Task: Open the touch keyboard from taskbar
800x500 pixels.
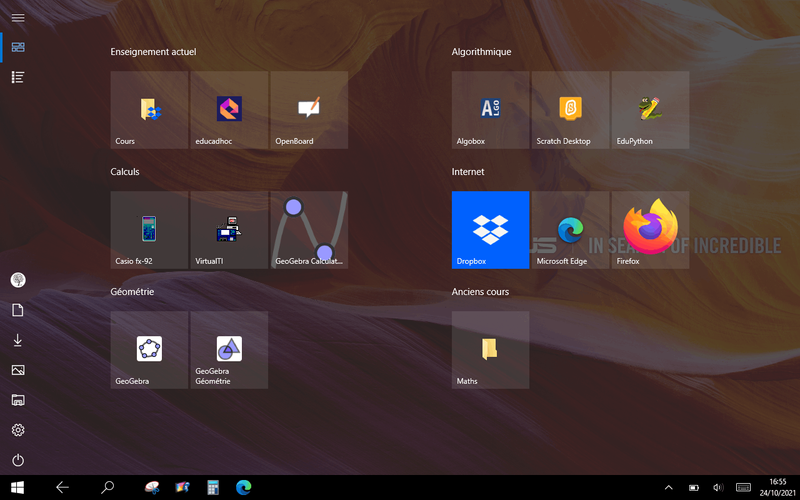Action: pos(743,488)
